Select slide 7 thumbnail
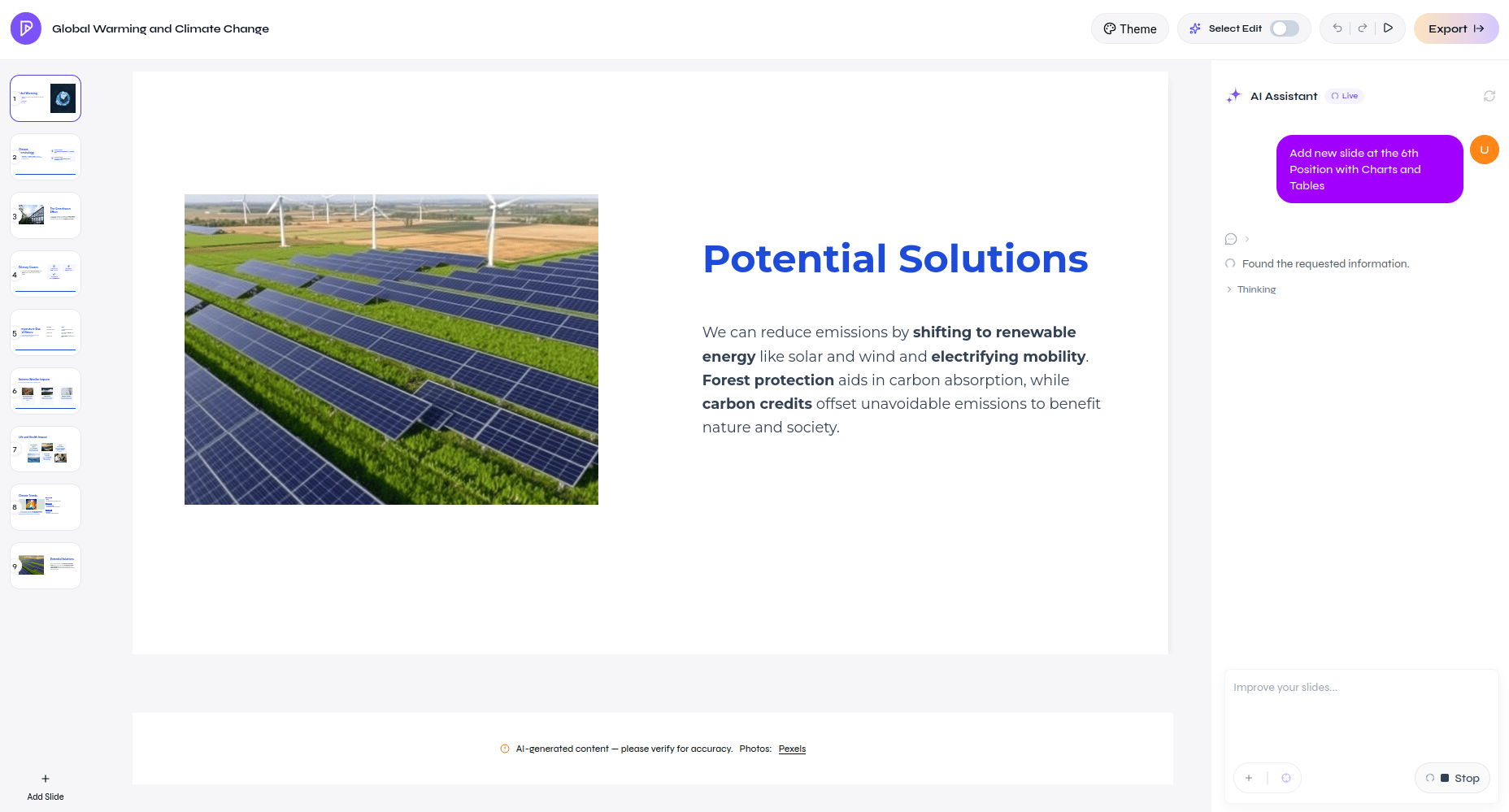 pyautogui.click(x=46, y=449)
